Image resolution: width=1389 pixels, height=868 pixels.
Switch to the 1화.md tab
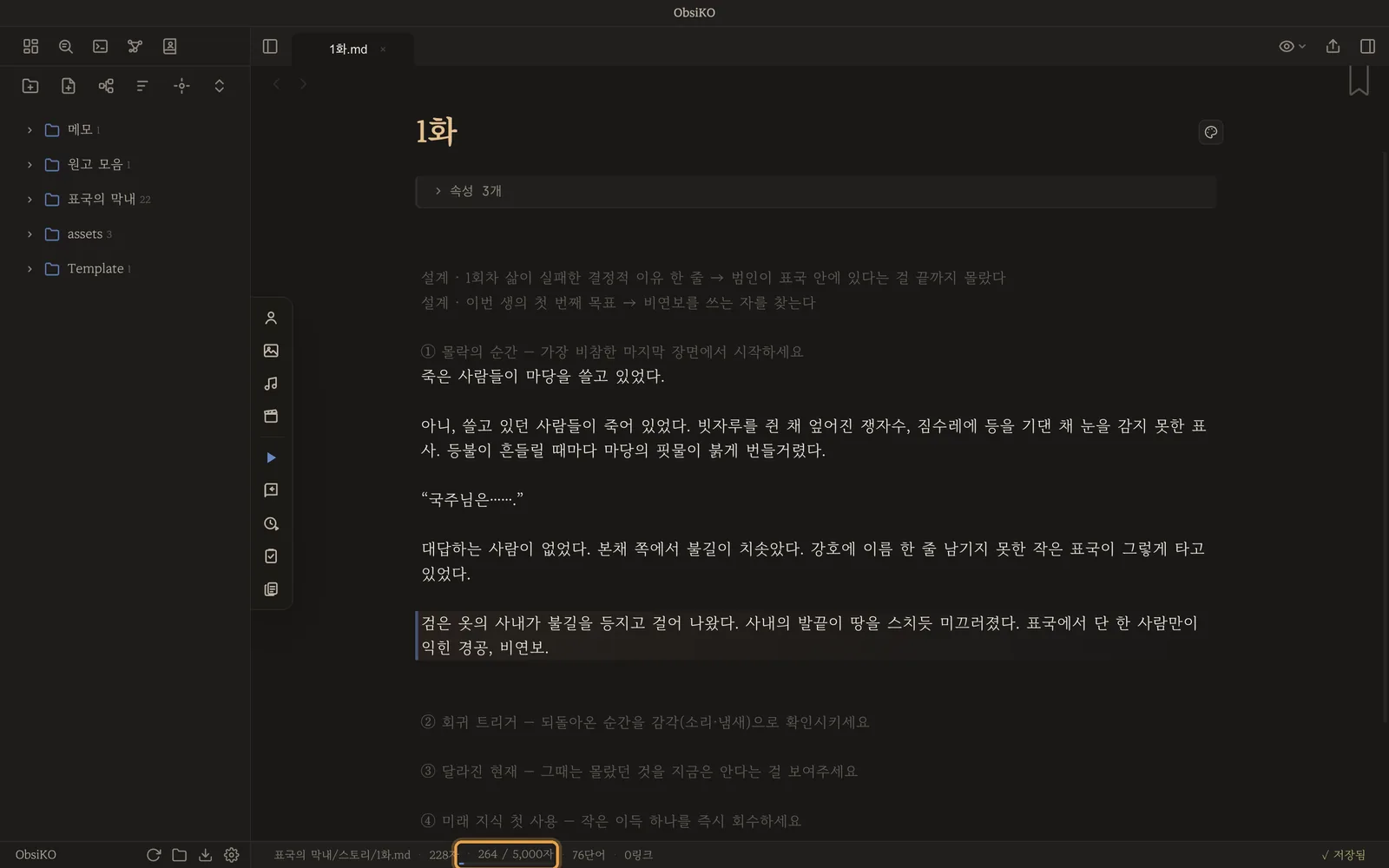[348, 49]
